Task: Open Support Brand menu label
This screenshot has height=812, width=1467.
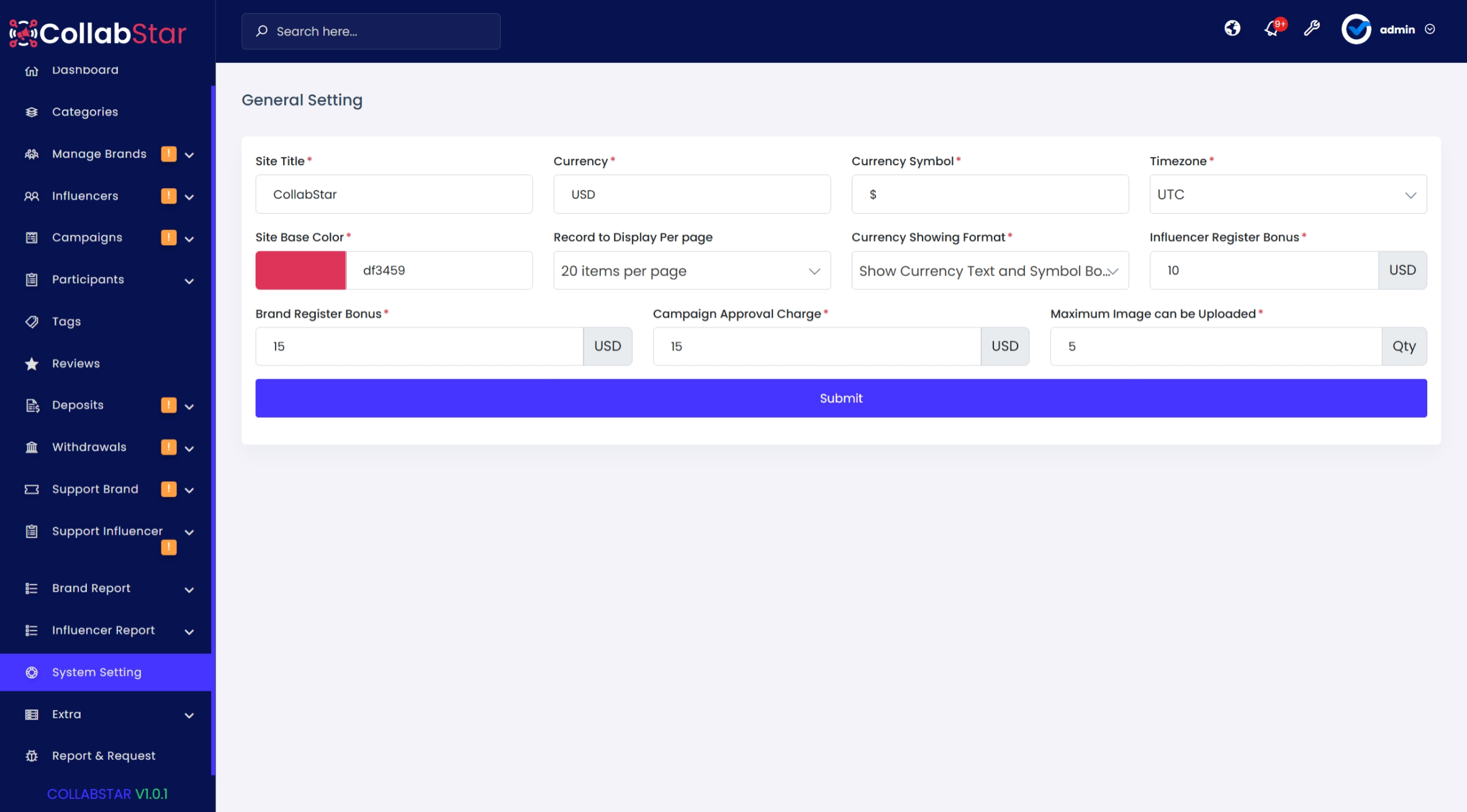Action: point(95,489)
